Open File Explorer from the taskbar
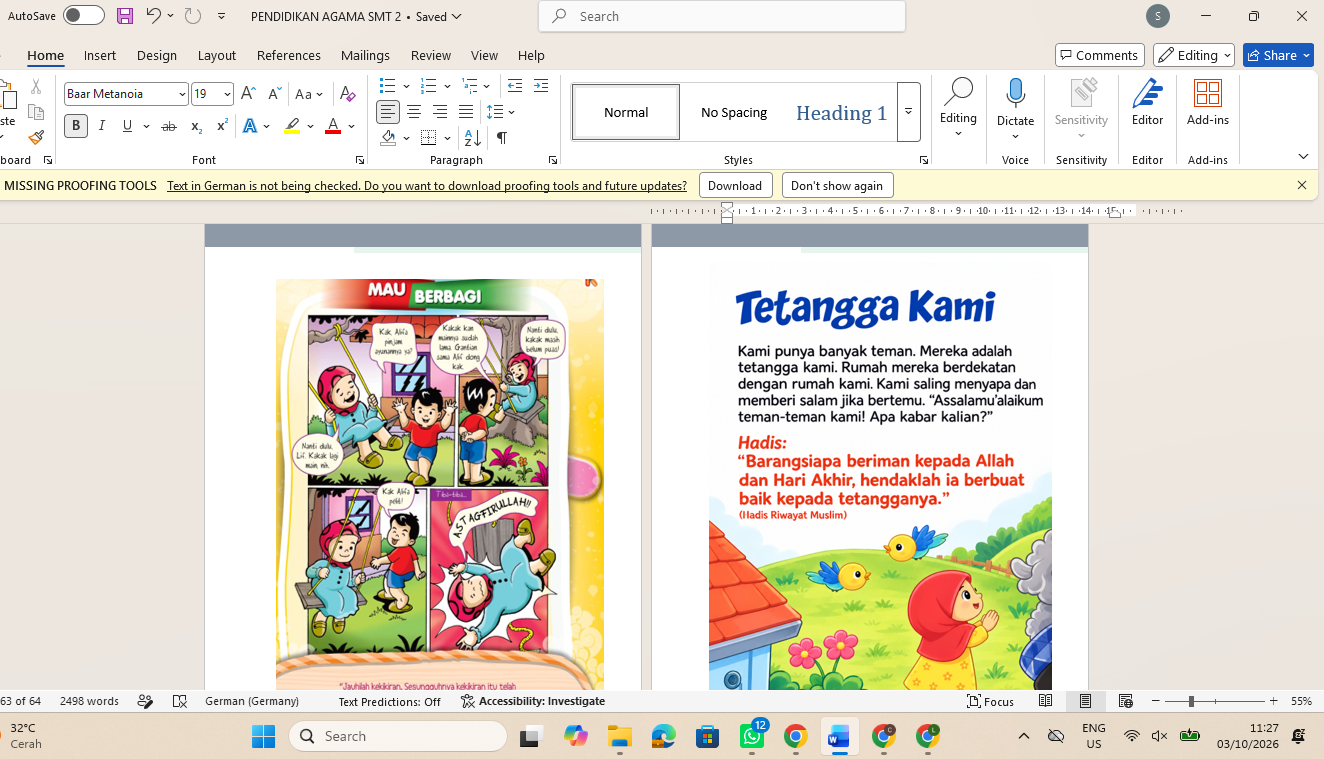Image resolution: width=1324 pixels, height=759 pixels. click(x=620, y=736)
